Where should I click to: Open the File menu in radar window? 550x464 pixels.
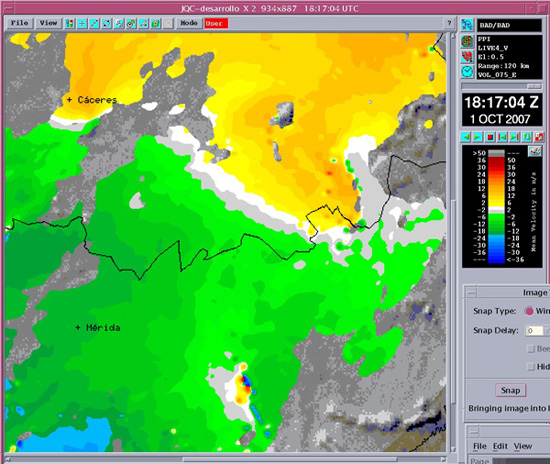click(x=20, y=23)
